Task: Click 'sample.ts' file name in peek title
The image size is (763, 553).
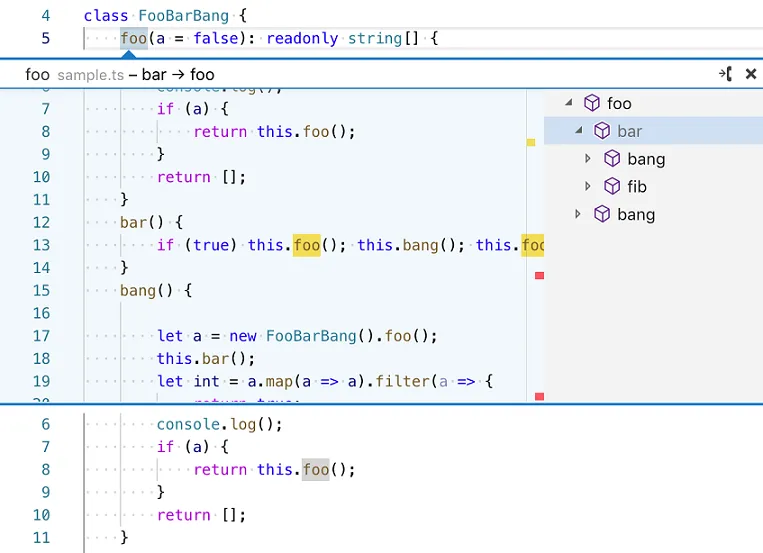Action: pyautogui.click(x=91, y=75)
